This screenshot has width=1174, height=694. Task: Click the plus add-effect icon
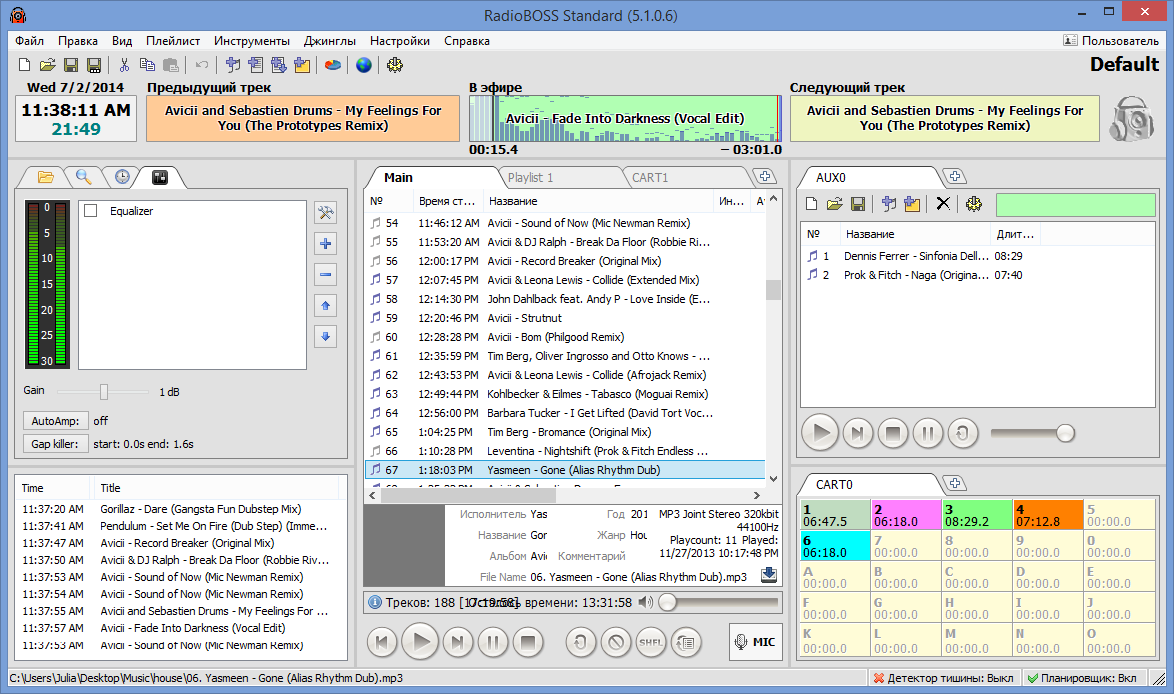point(326,243)
